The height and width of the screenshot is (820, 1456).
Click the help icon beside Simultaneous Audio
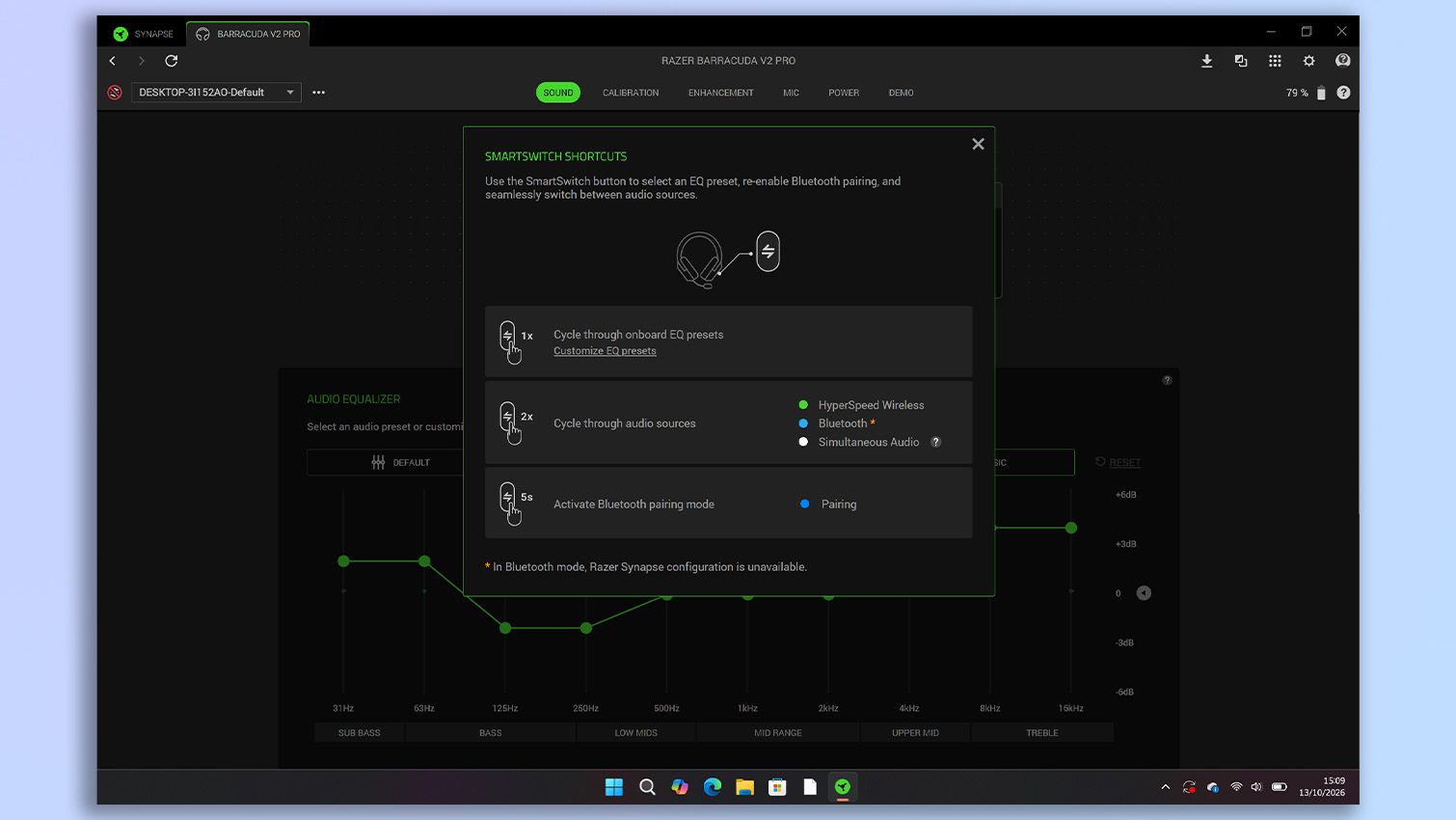tap(935, 442)
